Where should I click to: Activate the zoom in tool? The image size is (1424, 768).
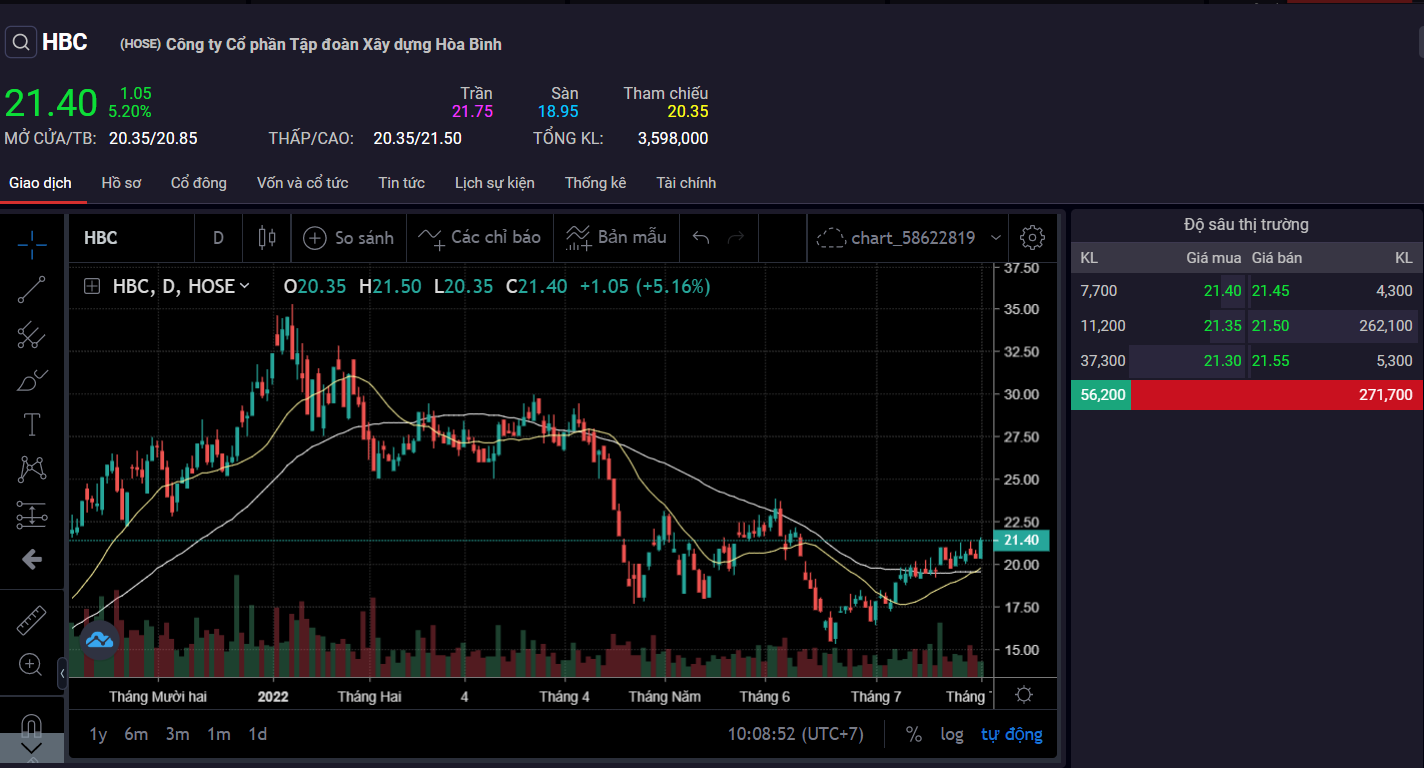click(x=32, y=664)
